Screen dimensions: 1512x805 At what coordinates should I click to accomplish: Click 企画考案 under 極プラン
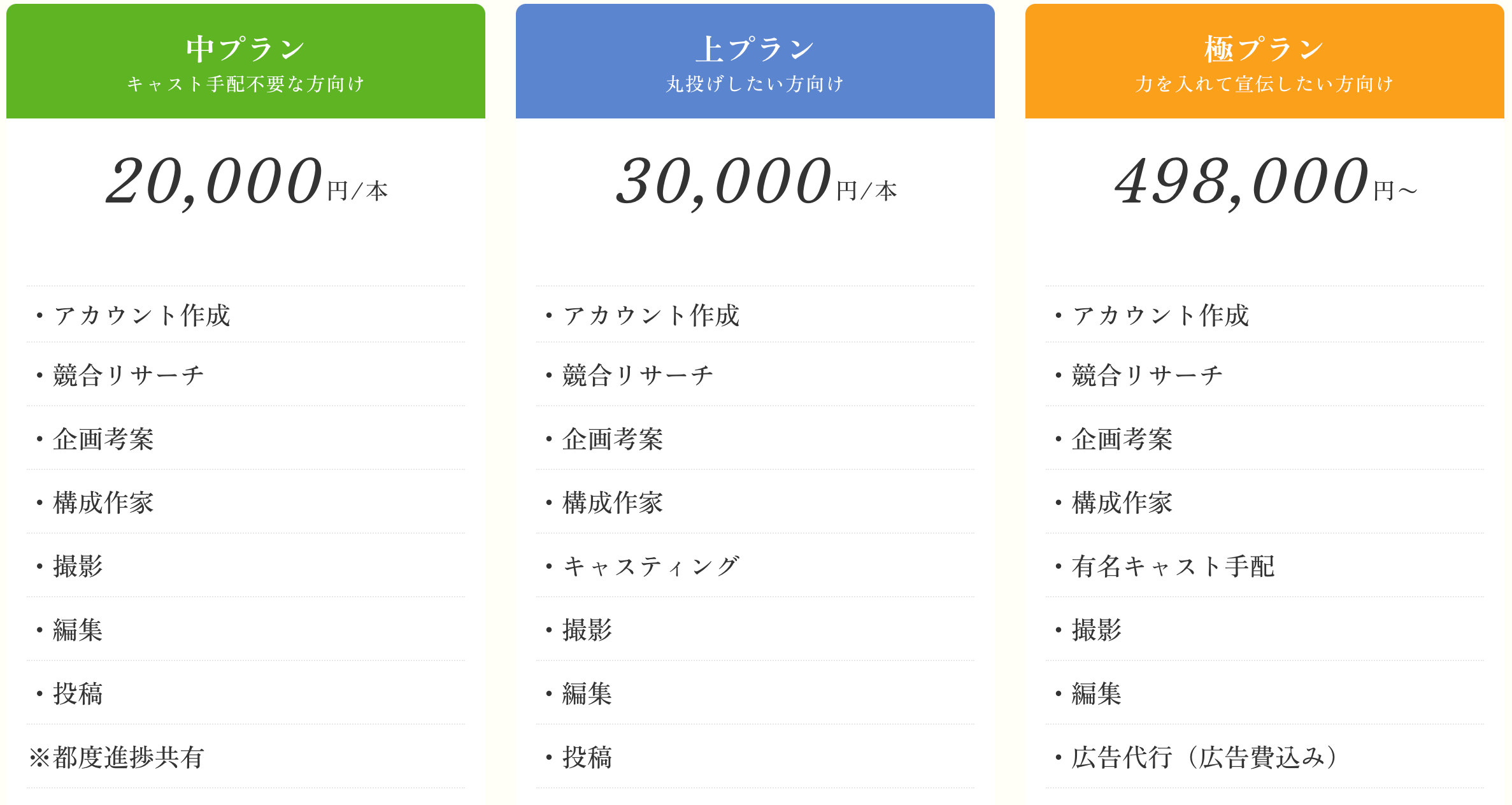click(x=1122, y=439)
